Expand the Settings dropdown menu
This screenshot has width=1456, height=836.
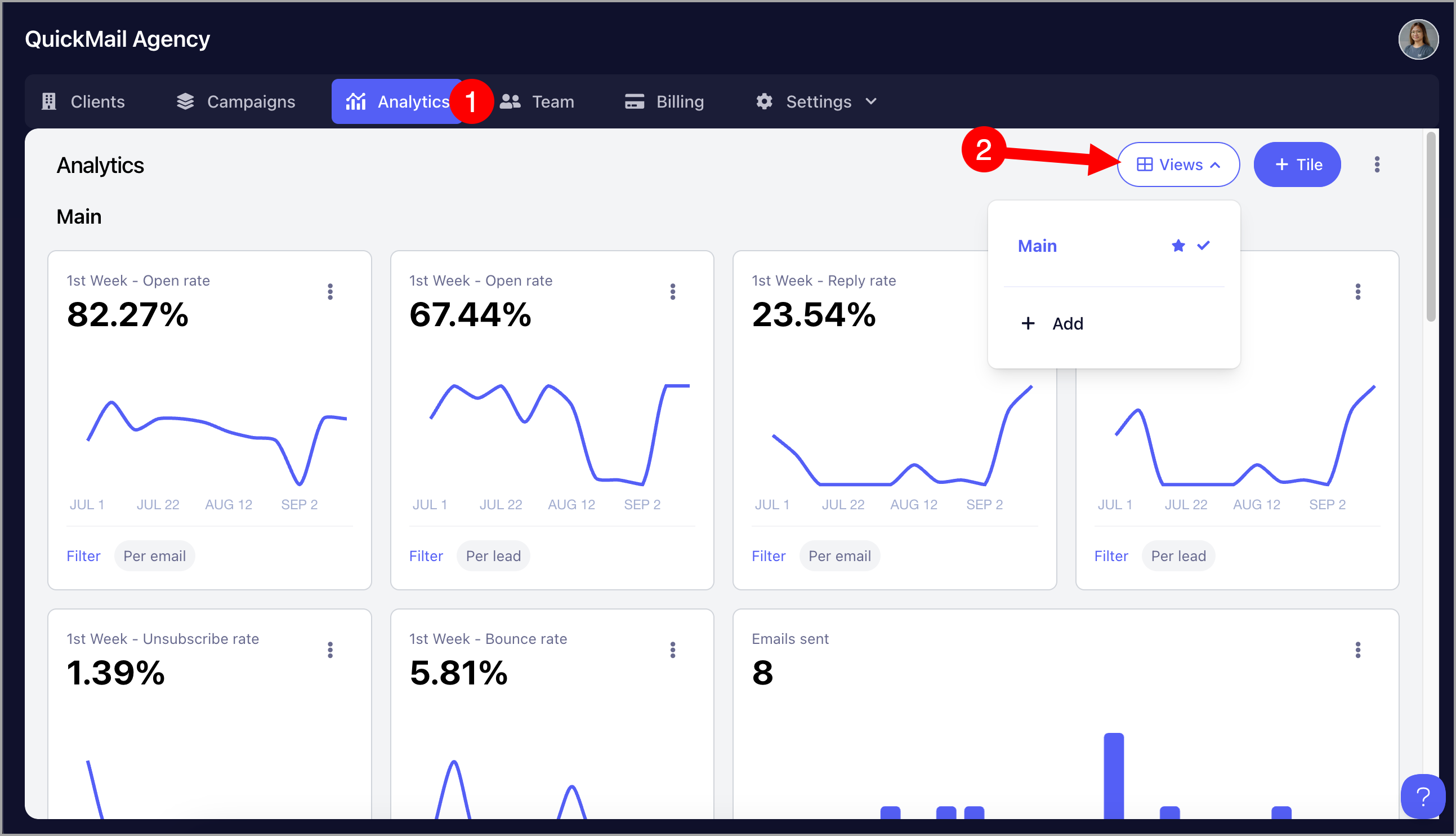click(816, 101)
